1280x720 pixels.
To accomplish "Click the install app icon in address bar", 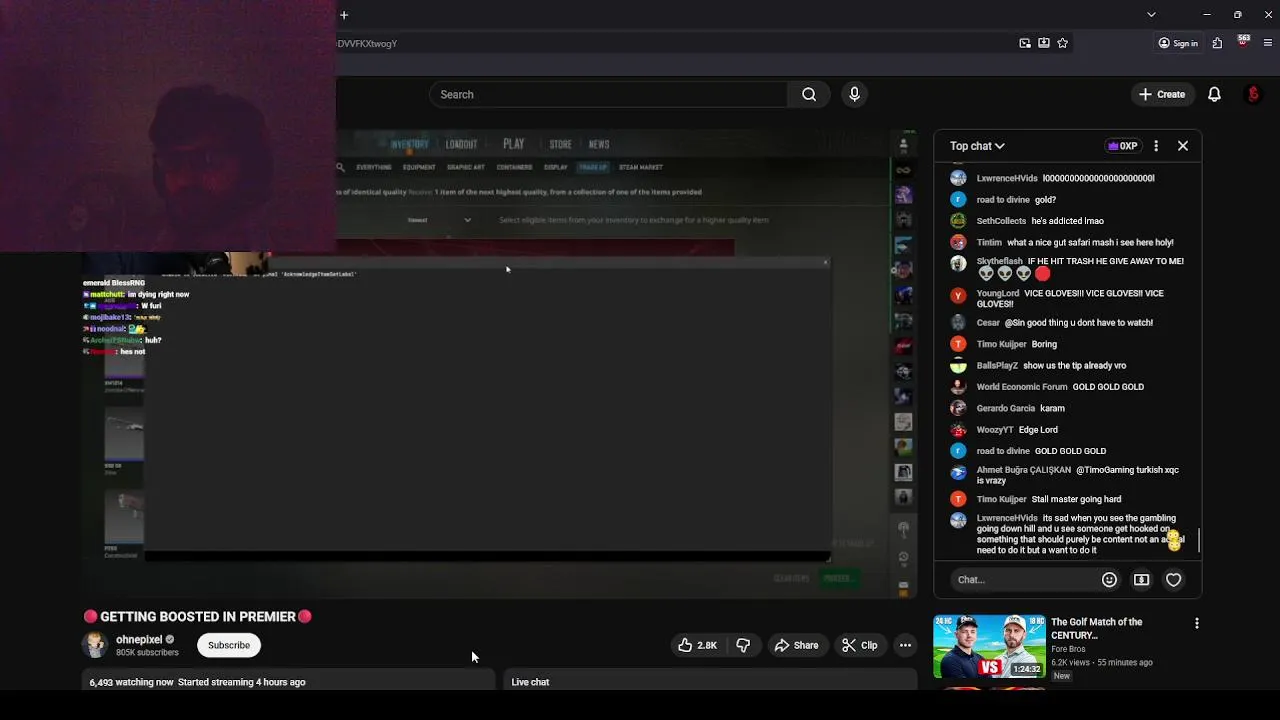I will [x=1044, y=43].
